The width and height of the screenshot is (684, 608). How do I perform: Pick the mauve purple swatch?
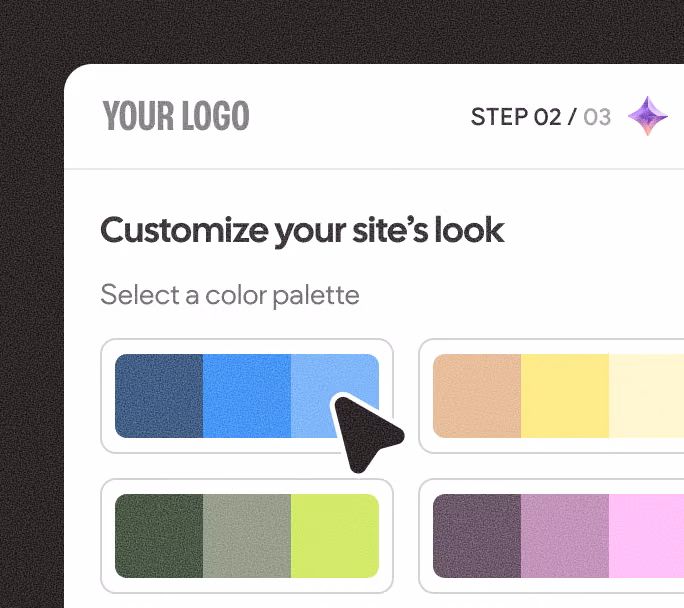click(565, 536)
